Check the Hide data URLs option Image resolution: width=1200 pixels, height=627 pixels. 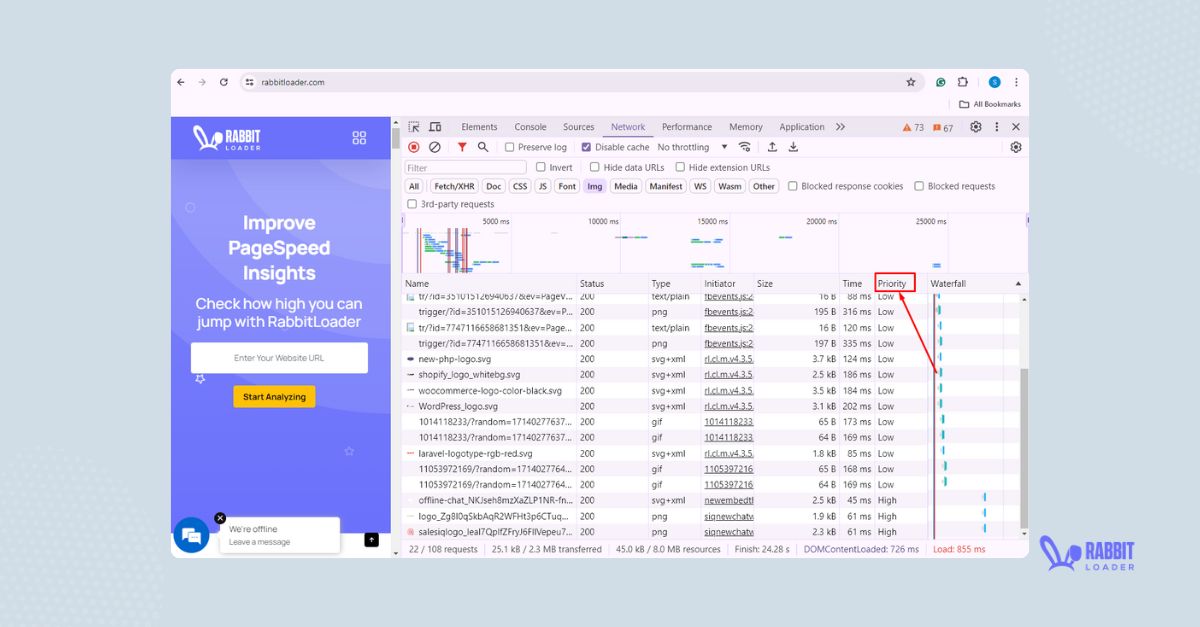[596, 167]
